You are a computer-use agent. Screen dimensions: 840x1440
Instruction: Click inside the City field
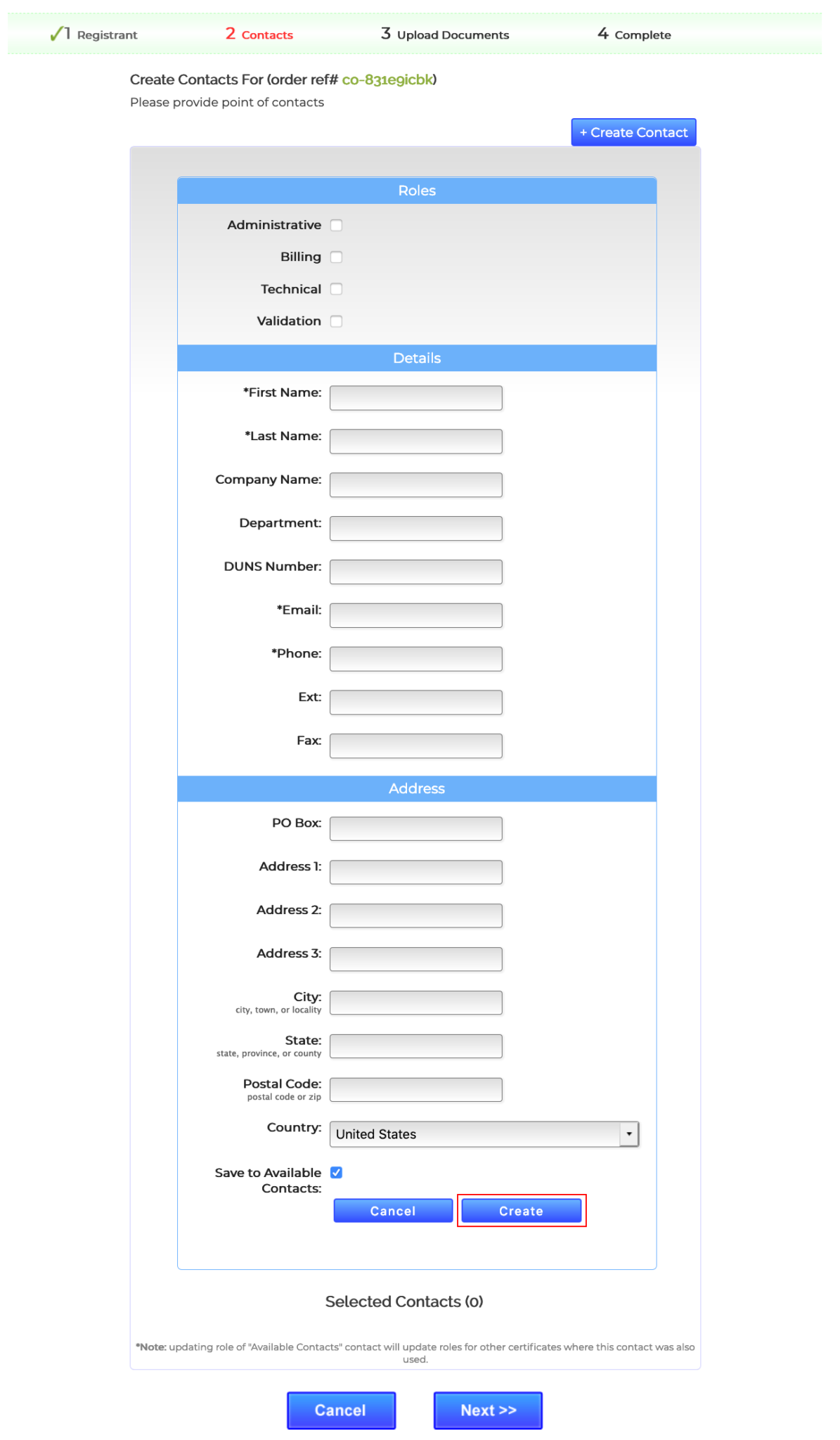point(415,1002)
